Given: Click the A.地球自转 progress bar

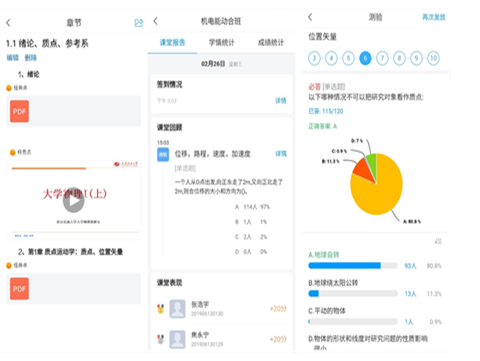Looking at the screenshot, I should coord(353,266).
